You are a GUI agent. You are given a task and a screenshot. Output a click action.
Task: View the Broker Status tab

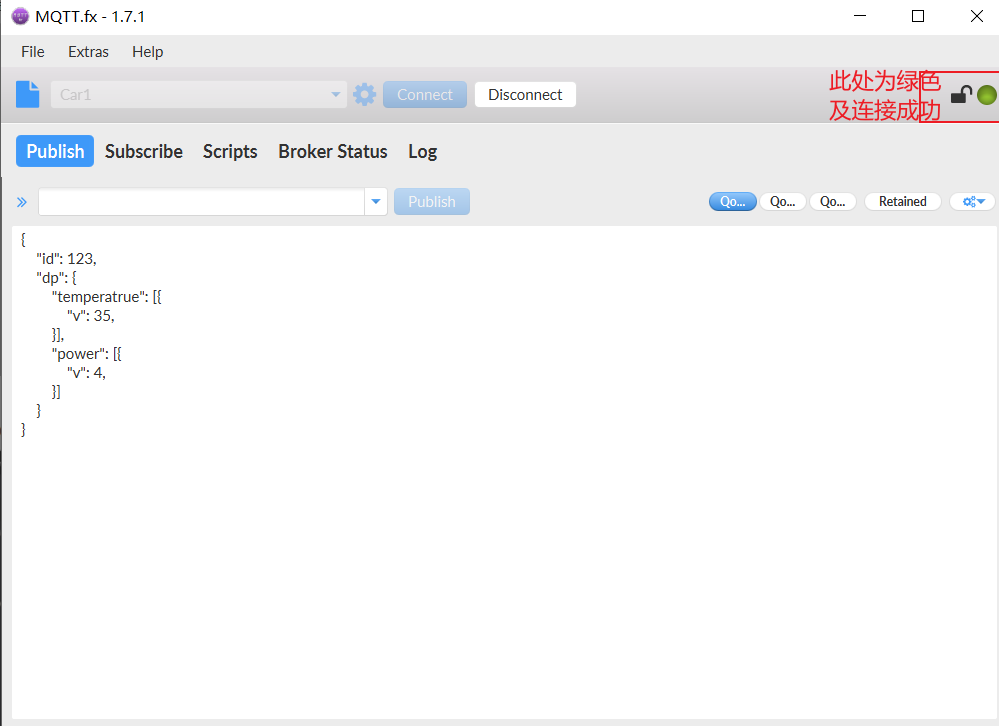pos(332,151)
